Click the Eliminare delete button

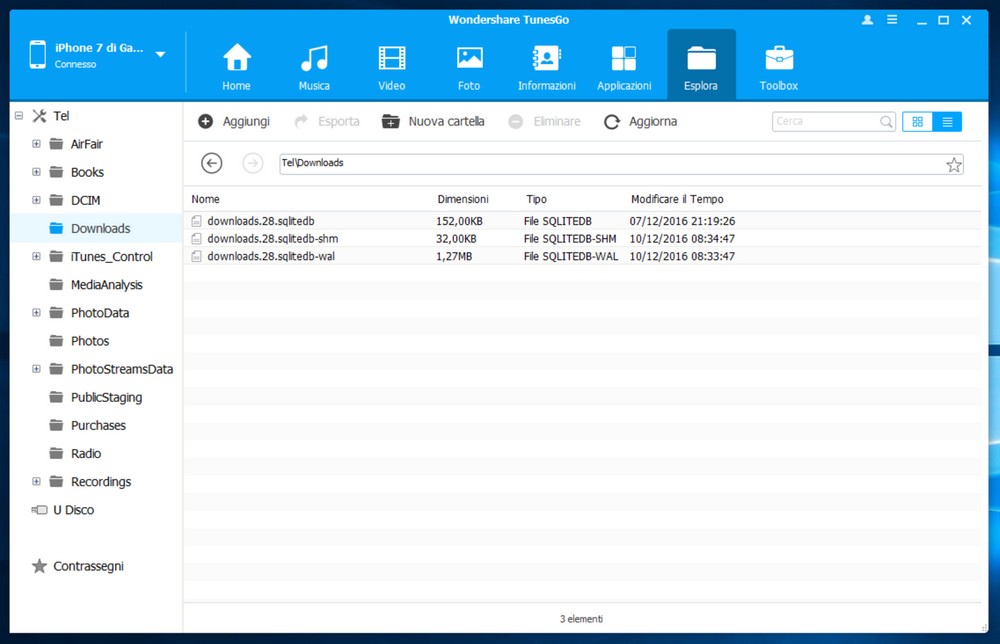545,121
